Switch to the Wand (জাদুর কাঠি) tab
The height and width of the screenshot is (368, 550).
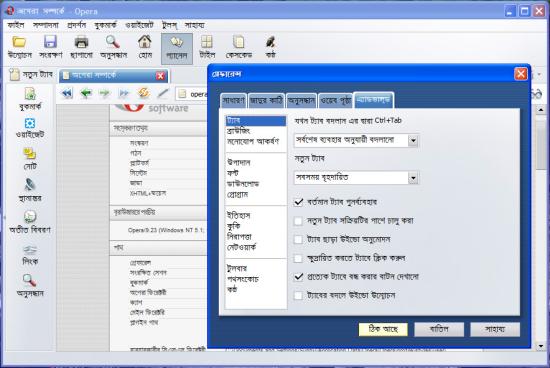point(266,101)
